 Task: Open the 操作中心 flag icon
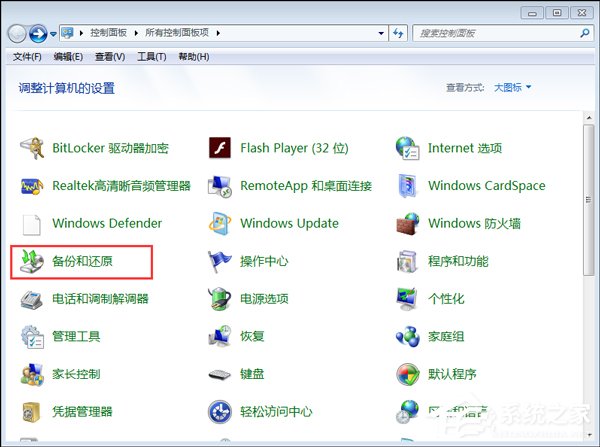click(221, 262)
